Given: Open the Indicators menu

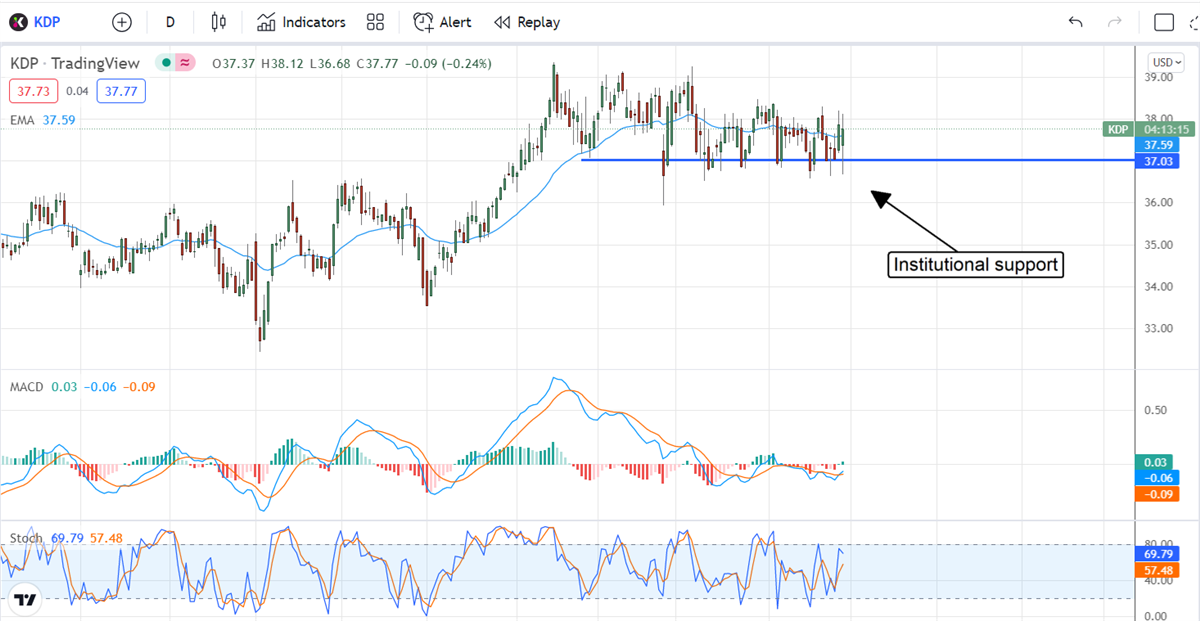Looking at the screenshot, I should 301,22.
